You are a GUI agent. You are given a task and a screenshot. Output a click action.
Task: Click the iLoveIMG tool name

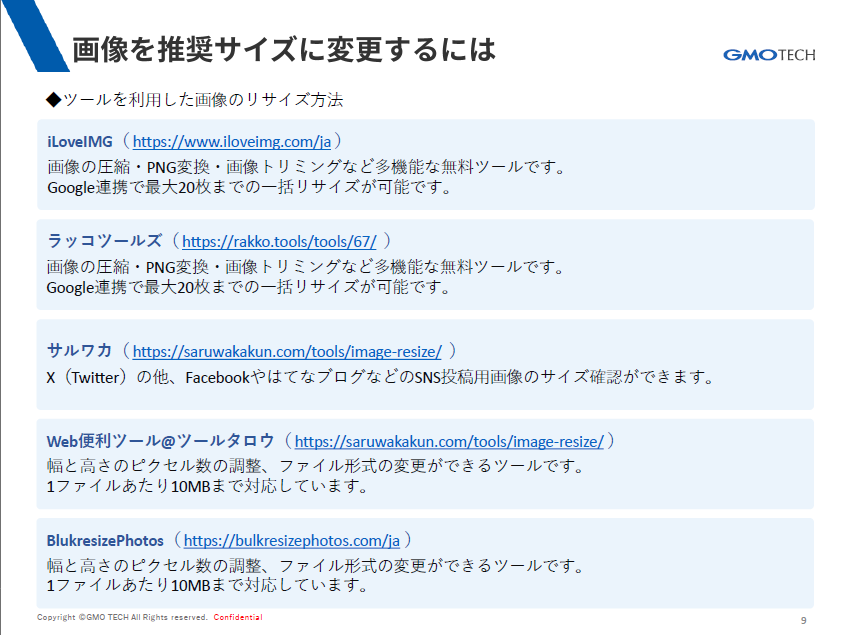coord(80,142)
